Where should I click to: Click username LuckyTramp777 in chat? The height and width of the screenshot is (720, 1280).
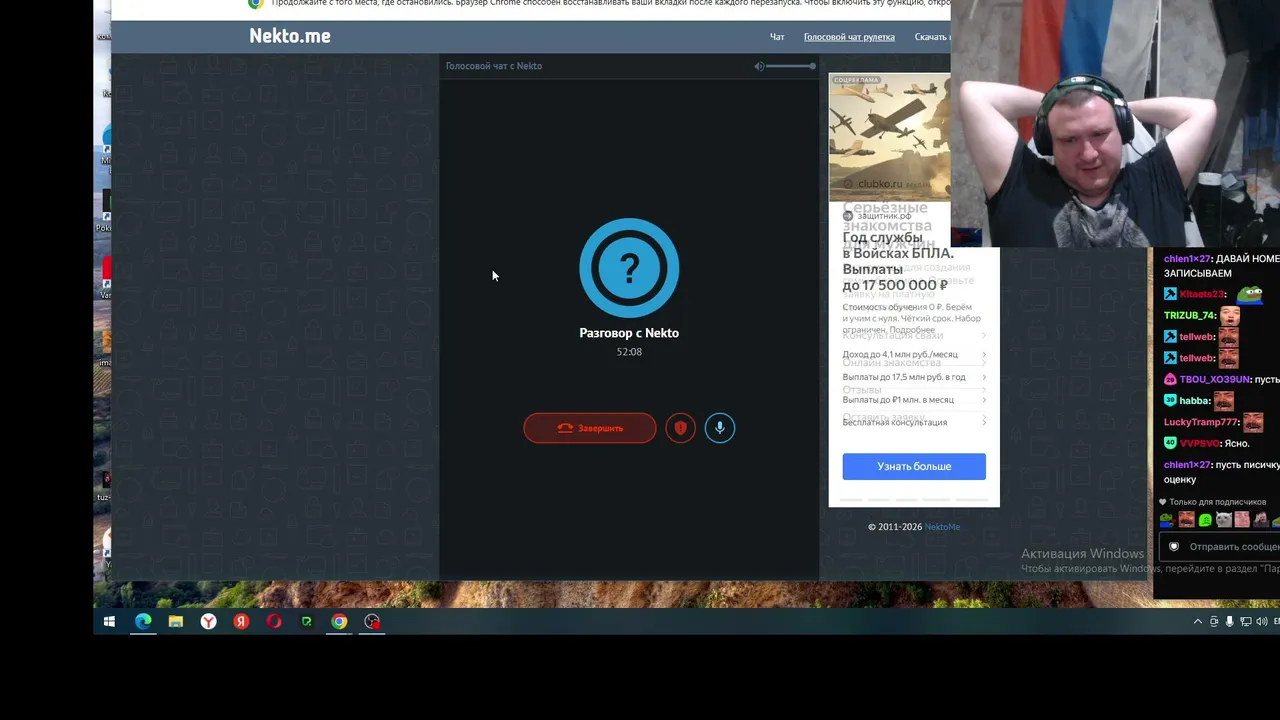1201,422
